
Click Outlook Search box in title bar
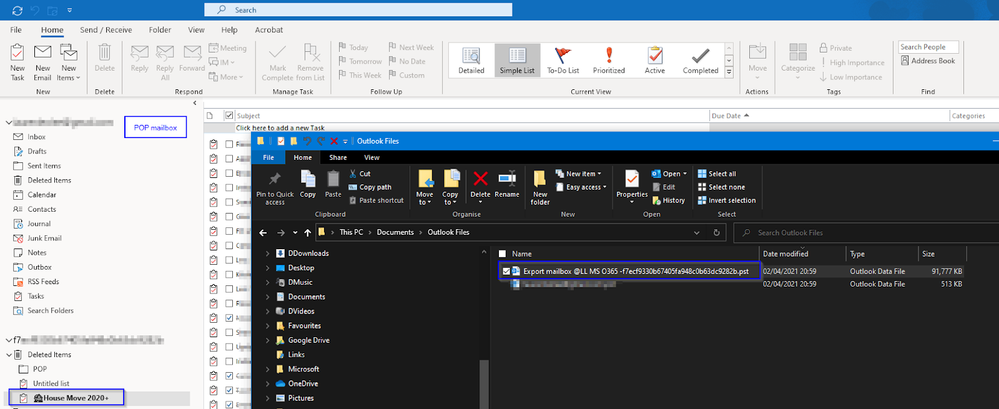(358, 10)
